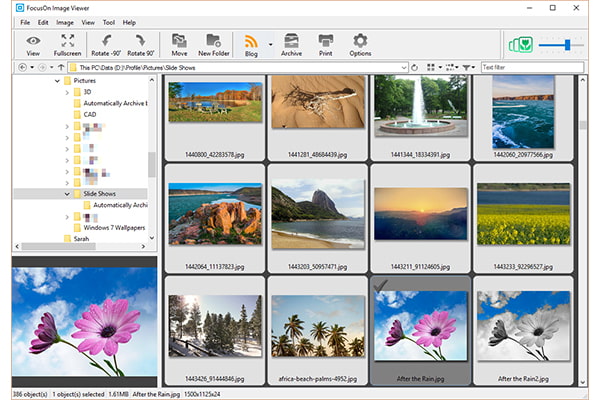Viewport: 600px width, 400px height.
Task: Click the Rotate 90° toolbar icon
Action: click(141, 41)
